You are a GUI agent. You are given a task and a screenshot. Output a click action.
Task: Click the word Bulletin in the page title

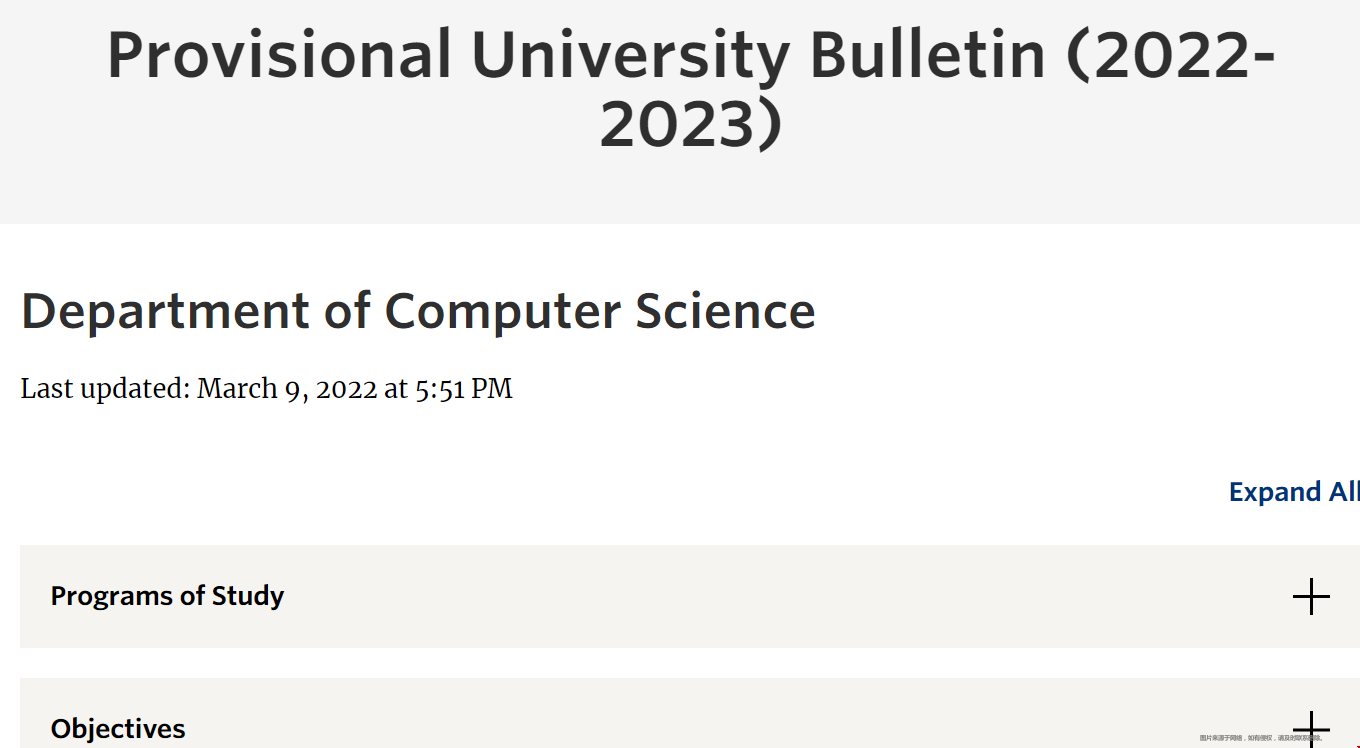coord(927,56)
